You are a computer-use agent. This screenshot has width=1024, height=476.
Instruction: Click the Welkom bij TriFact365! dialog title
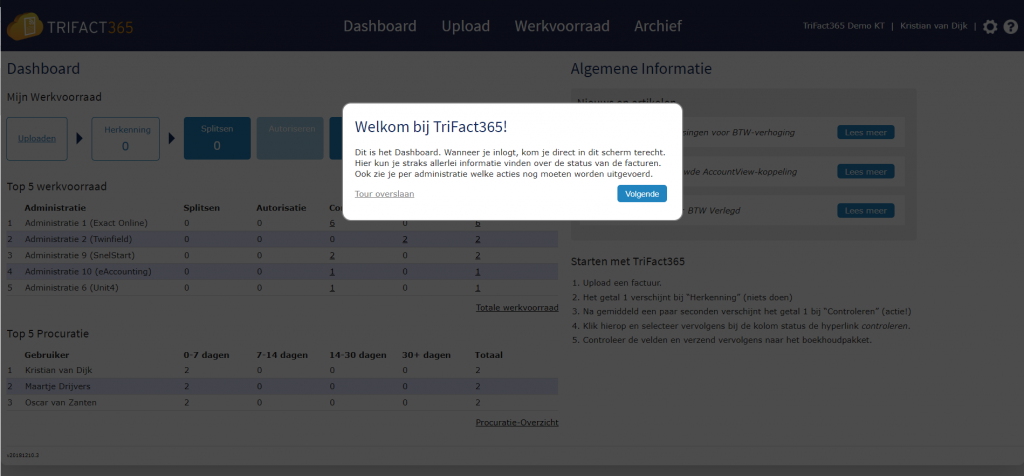click(x=431, y=127)
